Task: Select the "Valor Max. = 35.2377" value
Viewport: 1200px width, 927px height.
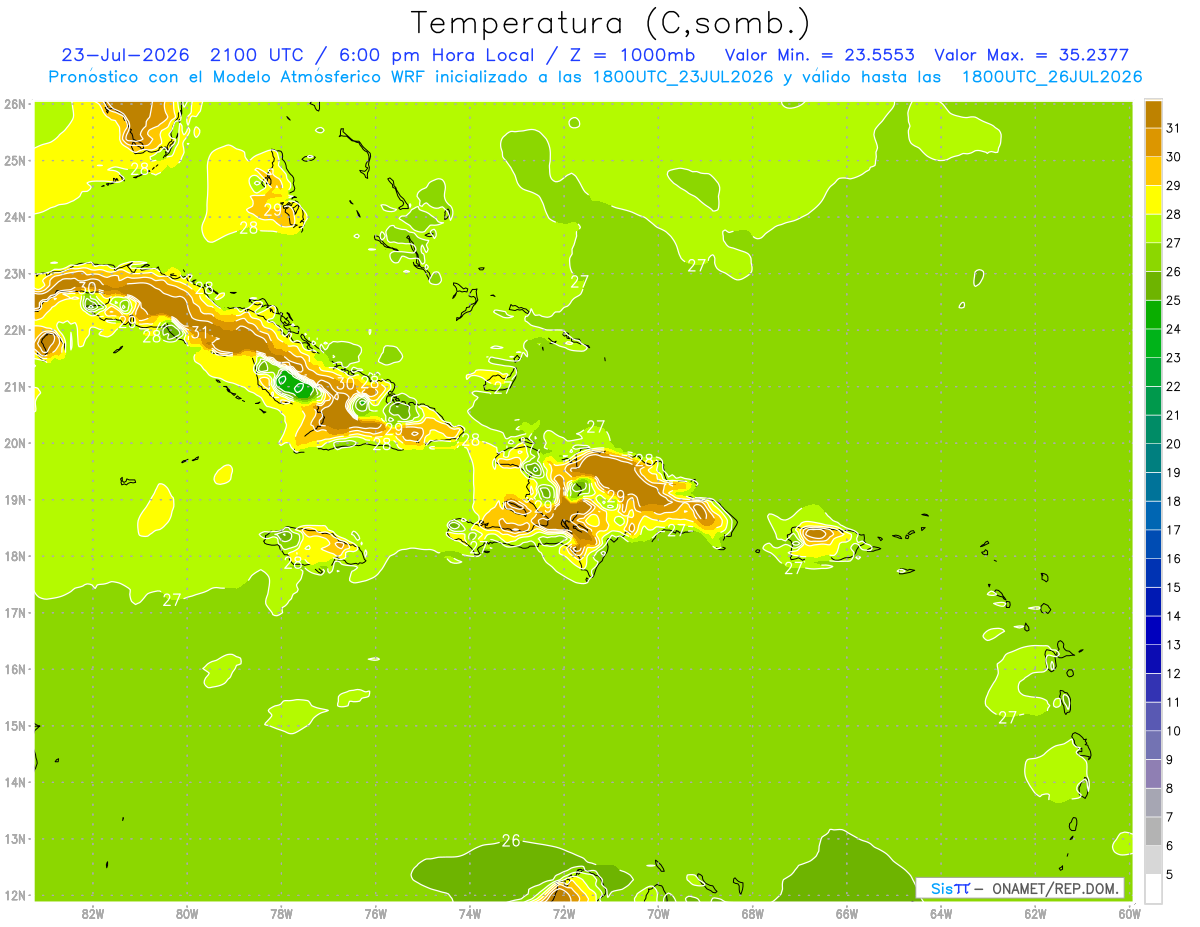Action: (1033, 55)
